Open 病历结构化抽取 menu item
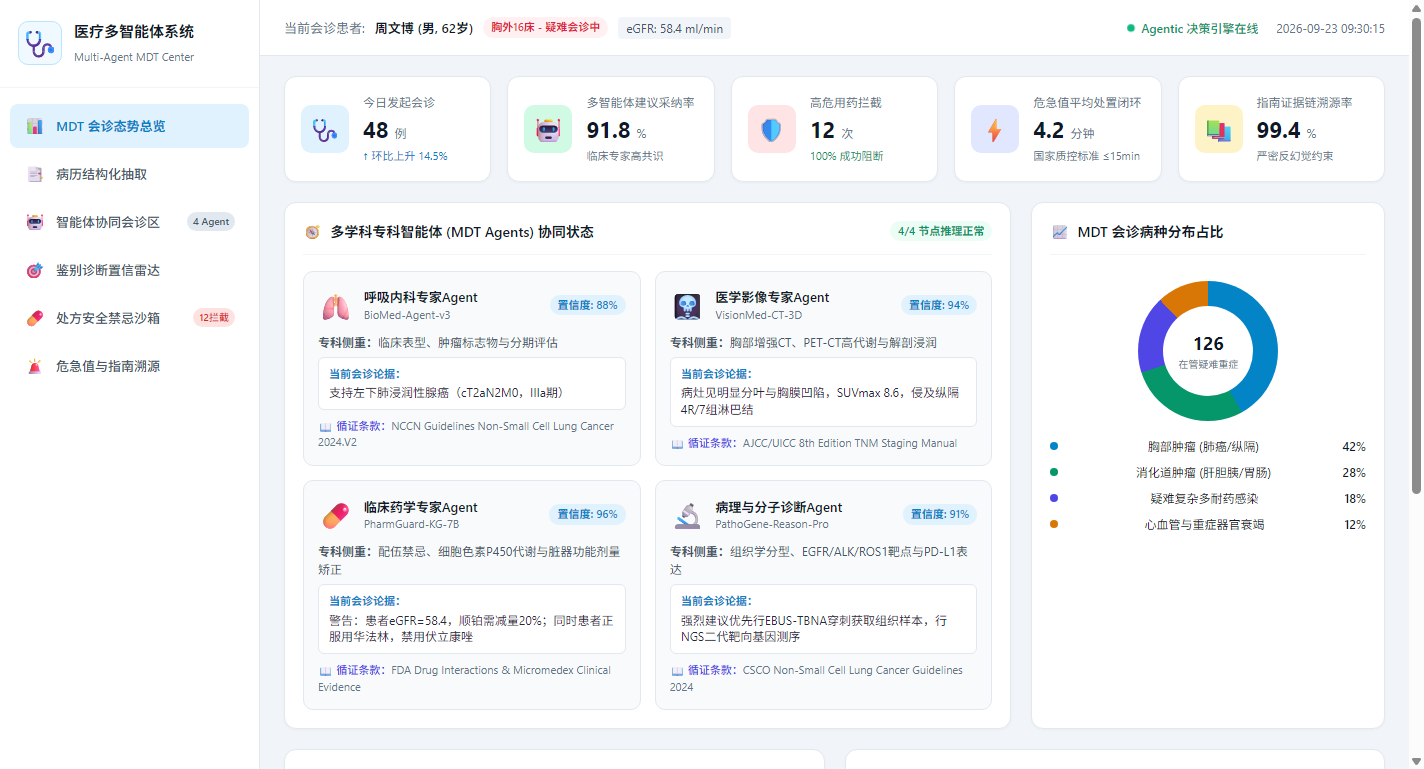Screen dimensions: 1424x769 pyautogui.click(x=129, y=174)
